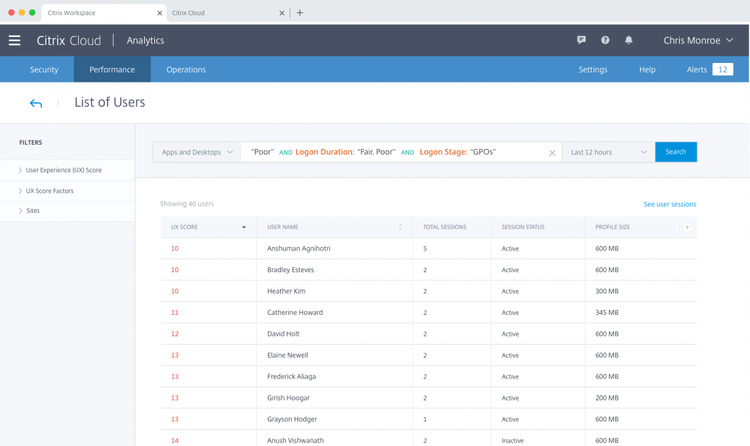Click the Analytics header label

[145, 41]
